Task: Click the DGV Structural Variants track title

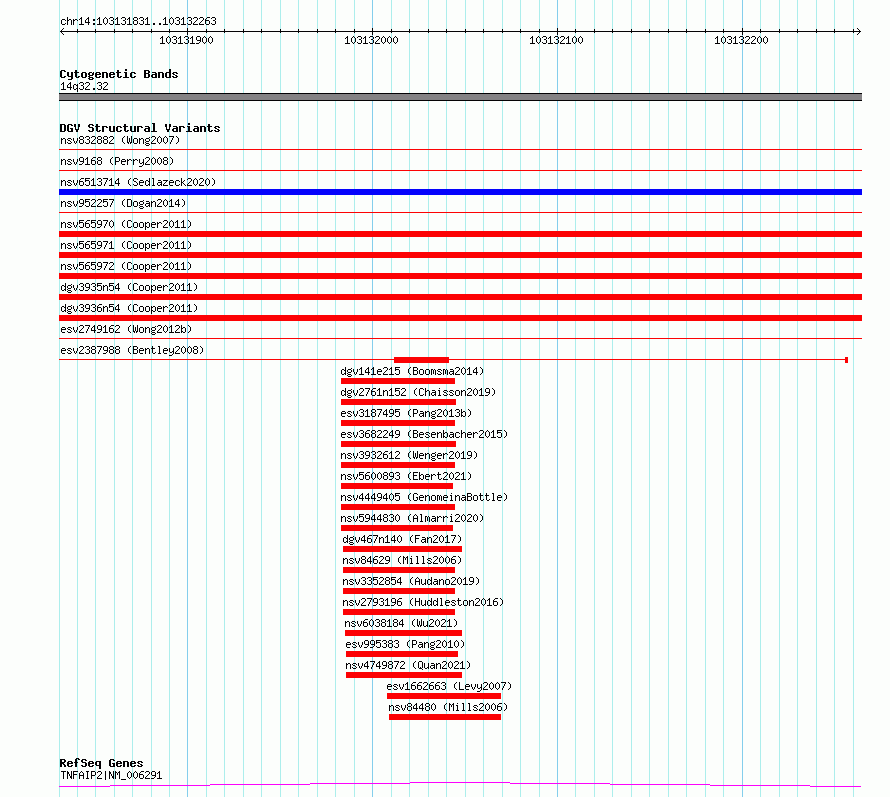Action: 140,128
